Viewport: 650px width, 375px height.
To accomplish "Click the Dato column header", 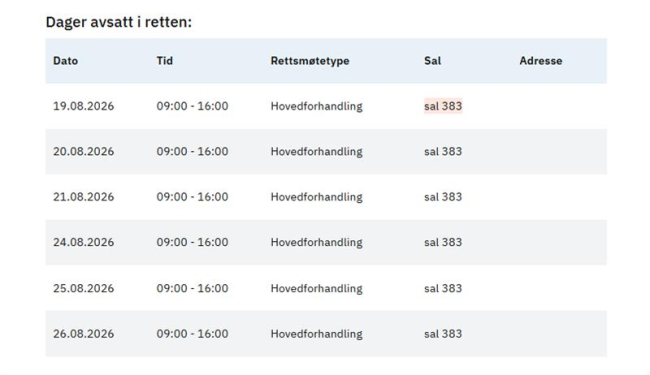I will pyautogui.click(x=65, y=61).
